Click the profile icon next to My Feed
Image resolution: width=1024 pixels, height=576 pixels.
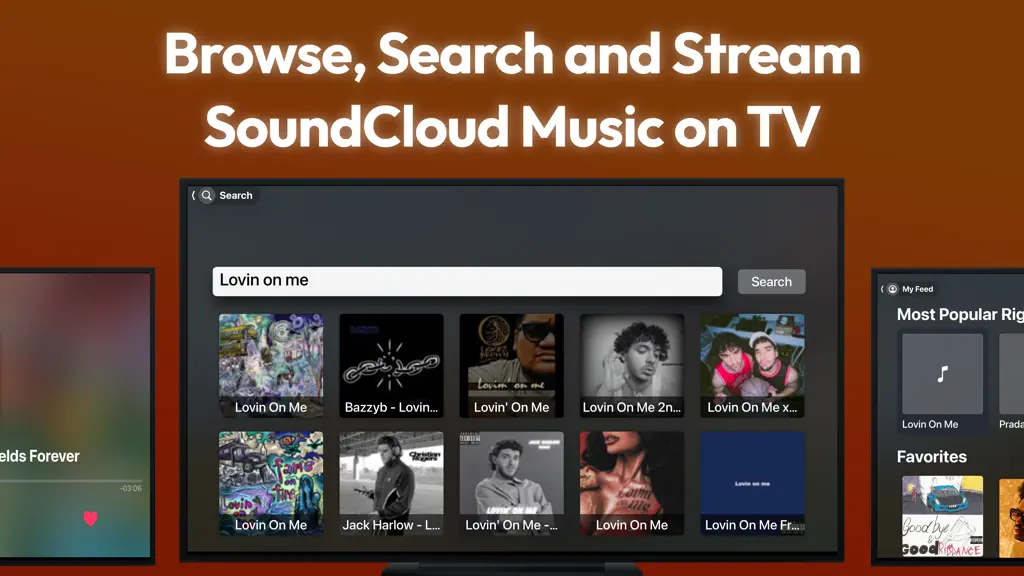[x=892, y=289]
